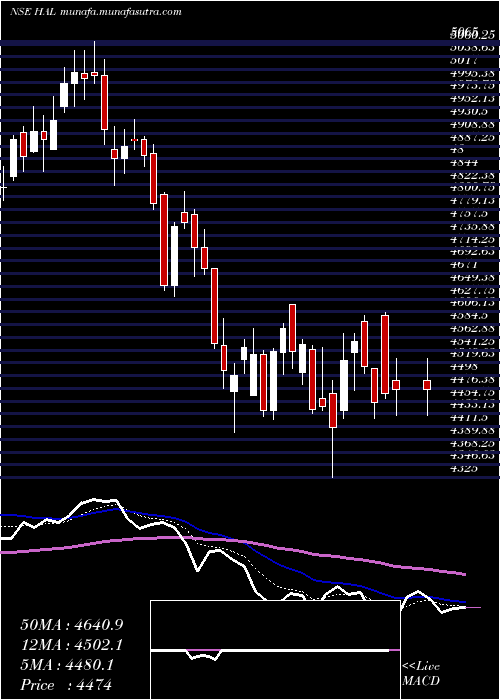
Task: Click the 4584.5 price axis label
Action: pos(468,317)
